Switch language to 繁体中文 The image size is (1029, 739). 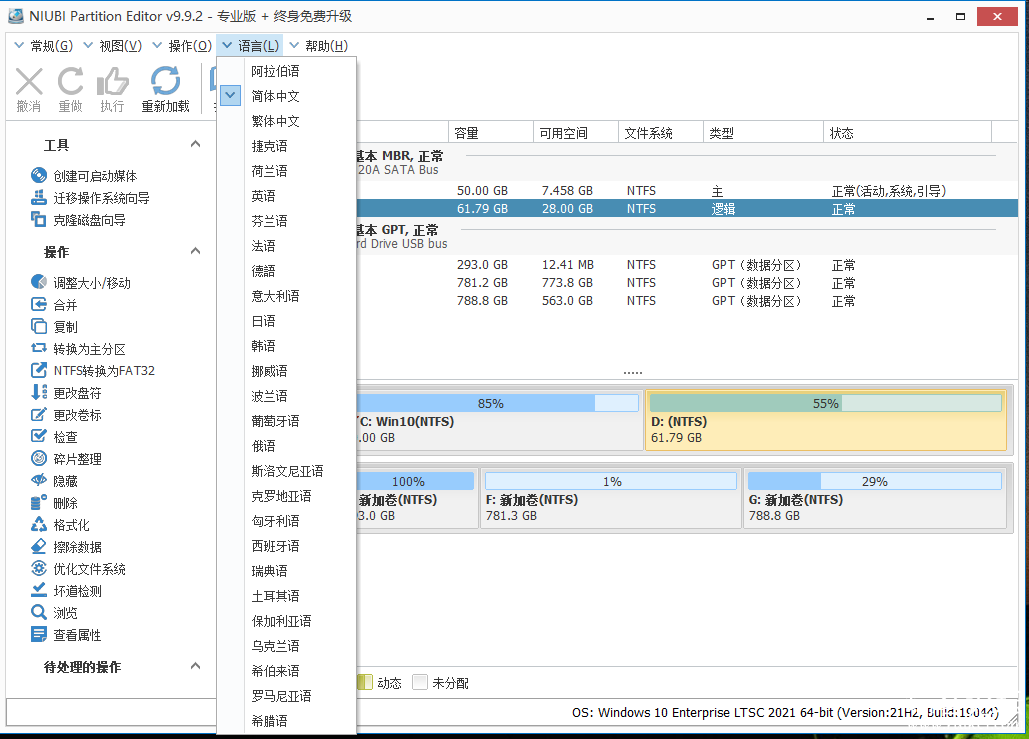(x=287, y=121)
